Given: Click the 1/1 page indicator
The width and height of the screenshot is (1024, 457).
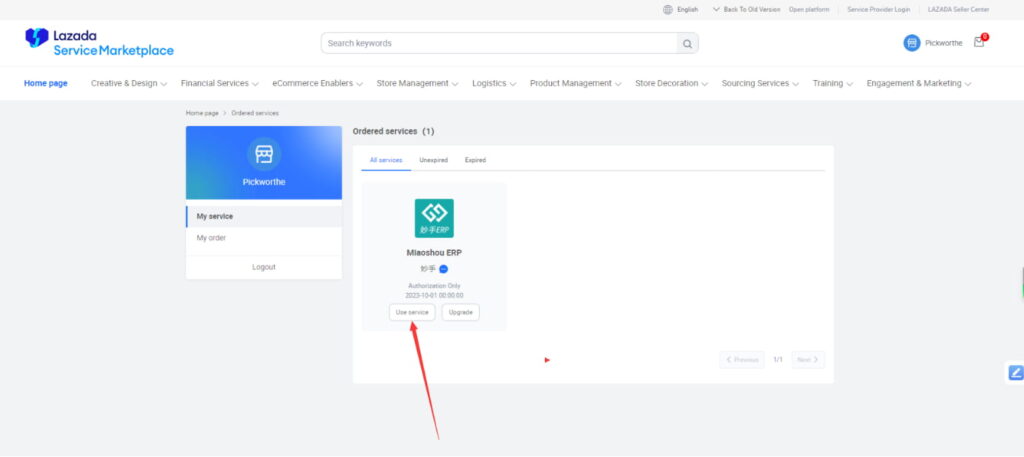Looking at the screenshot, I should click(x=778, y=360).
